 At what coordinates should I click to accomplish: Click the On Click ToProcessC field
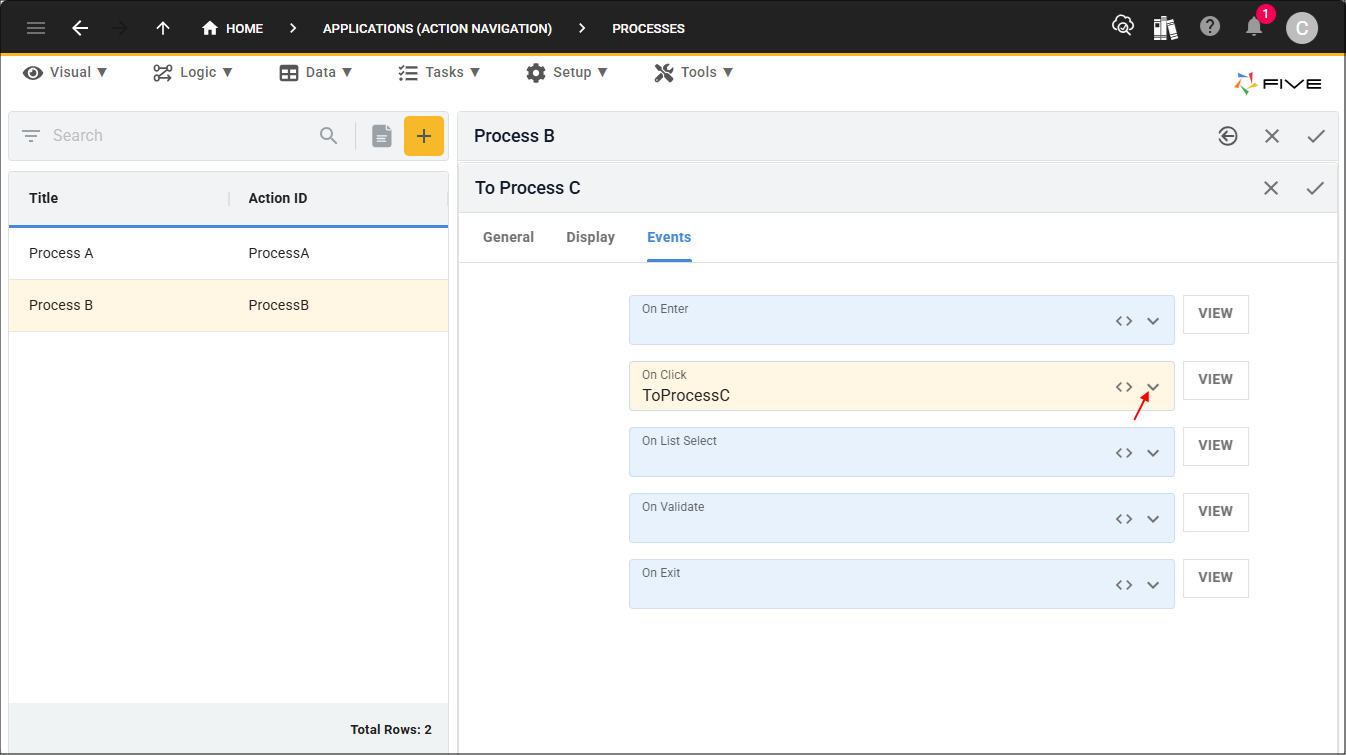pos(901,386)
